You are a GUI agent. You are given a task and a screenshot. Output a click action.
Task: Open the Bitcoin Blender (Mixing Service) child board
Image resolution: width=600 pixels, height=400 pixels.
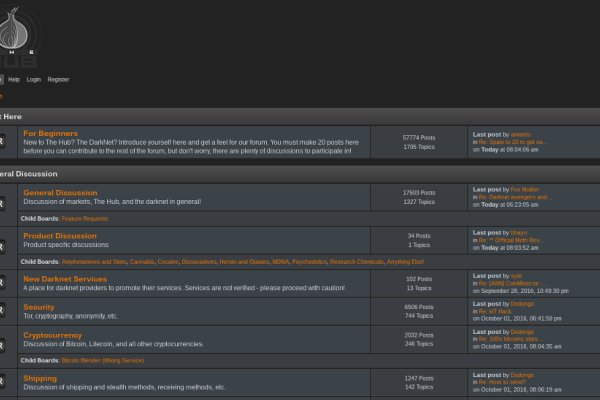pyautogui.click(x=103, y=360)
